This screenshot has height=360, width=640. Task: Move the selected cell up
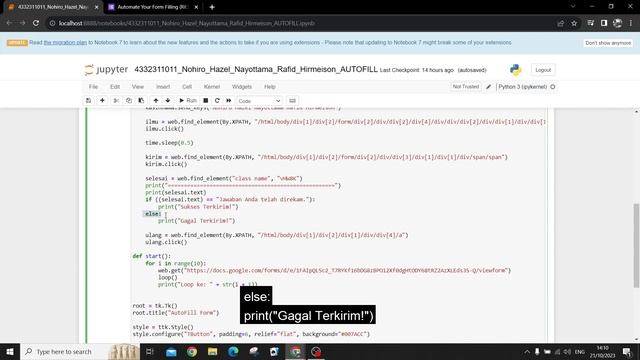156,100
